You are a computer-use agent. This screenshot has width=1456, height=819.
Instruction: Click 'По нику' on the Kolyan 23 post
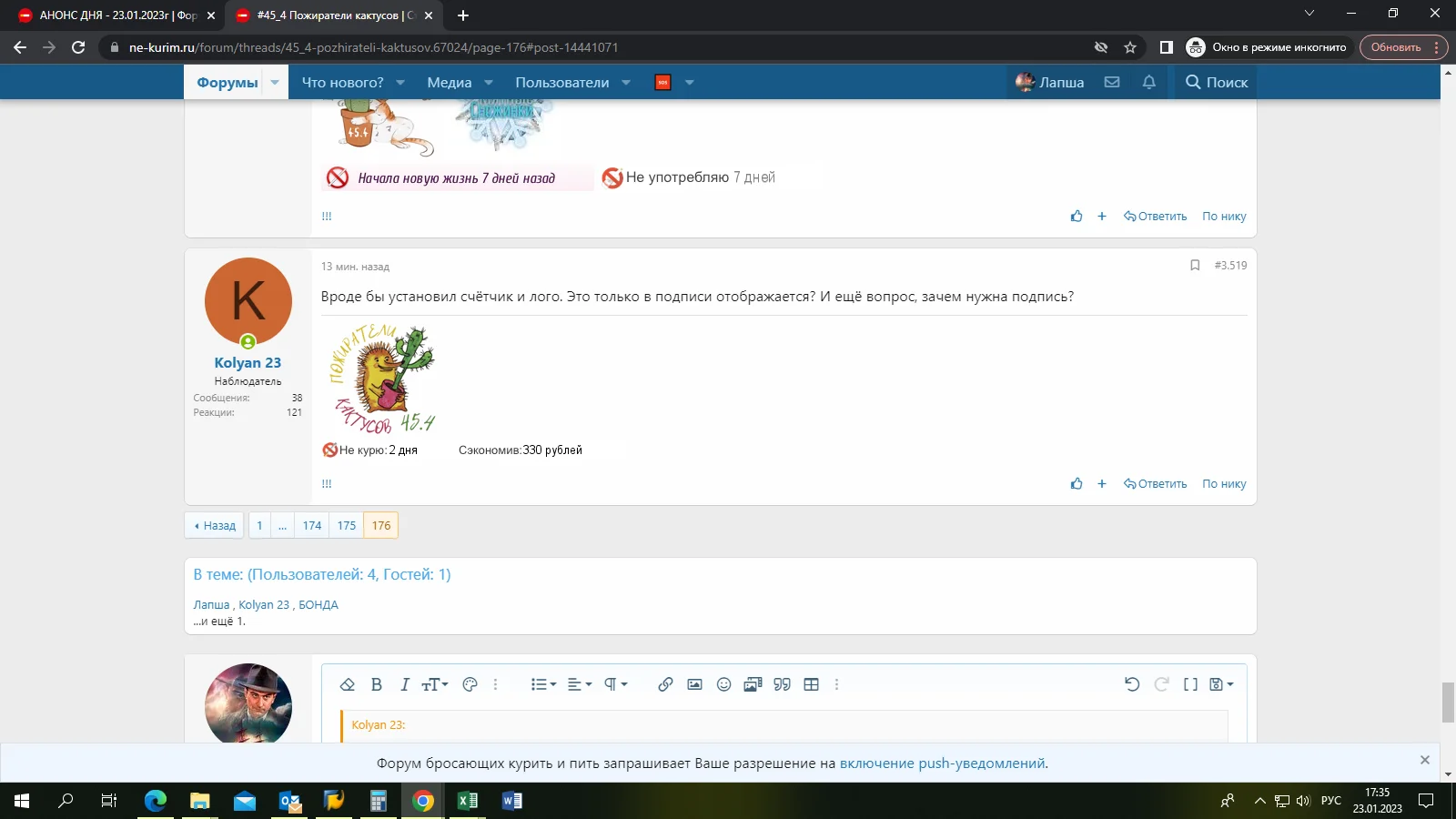pos(1224,484)
